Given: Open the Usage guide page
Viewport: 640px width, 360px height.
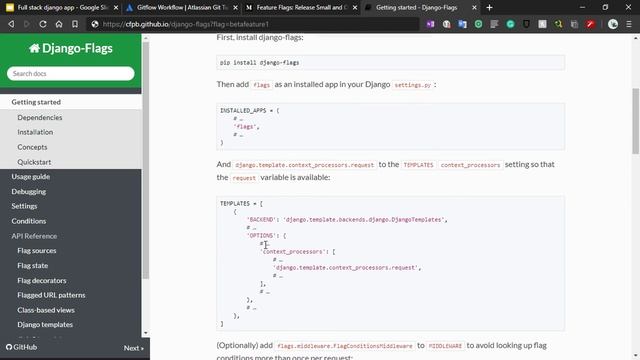Looking at the screenshot, I should pyautogui.click(x=31, y=177).
